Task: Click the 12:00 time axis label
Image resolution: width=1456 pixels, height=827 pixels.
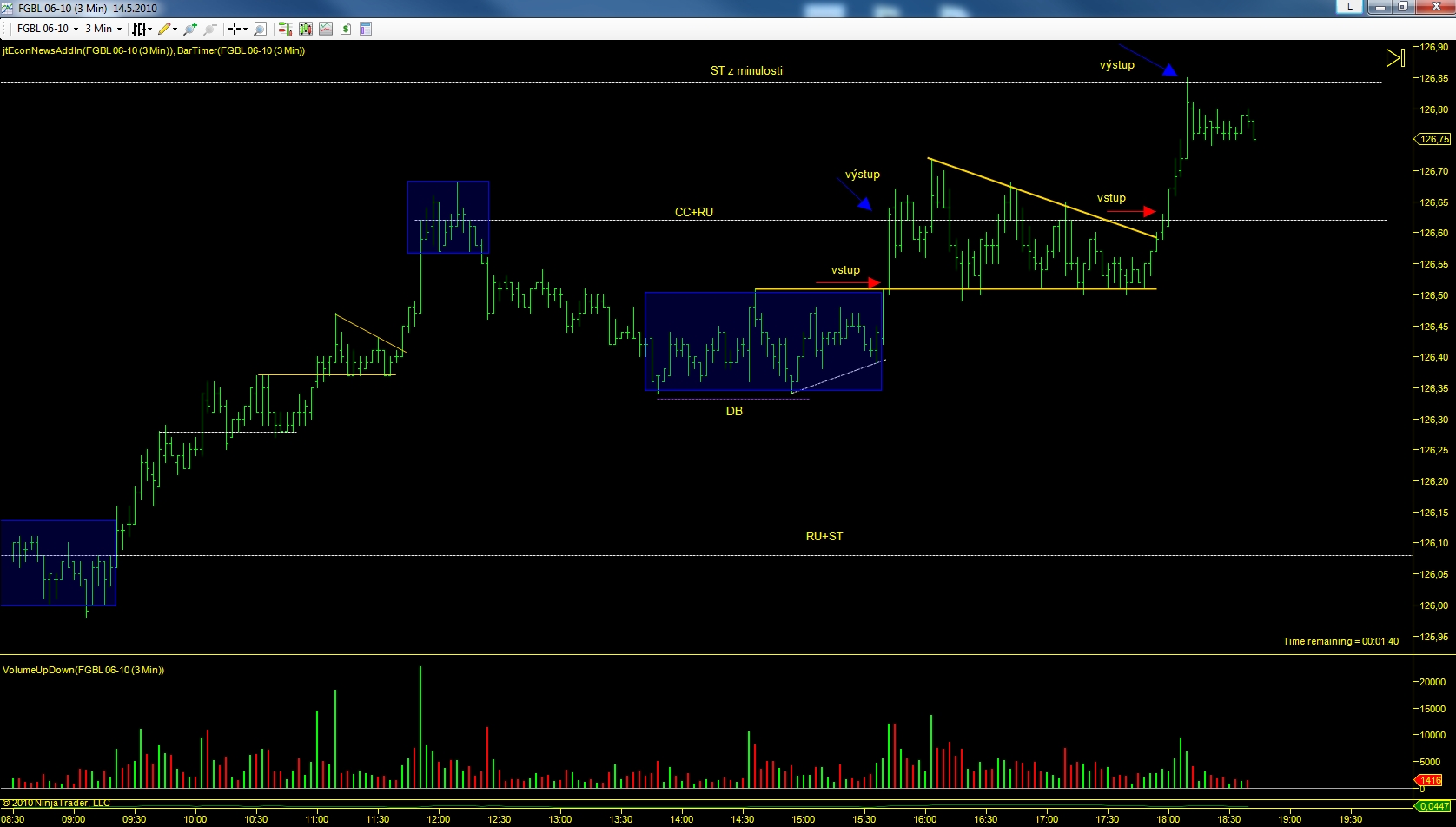Action: [x=438, y=819]
